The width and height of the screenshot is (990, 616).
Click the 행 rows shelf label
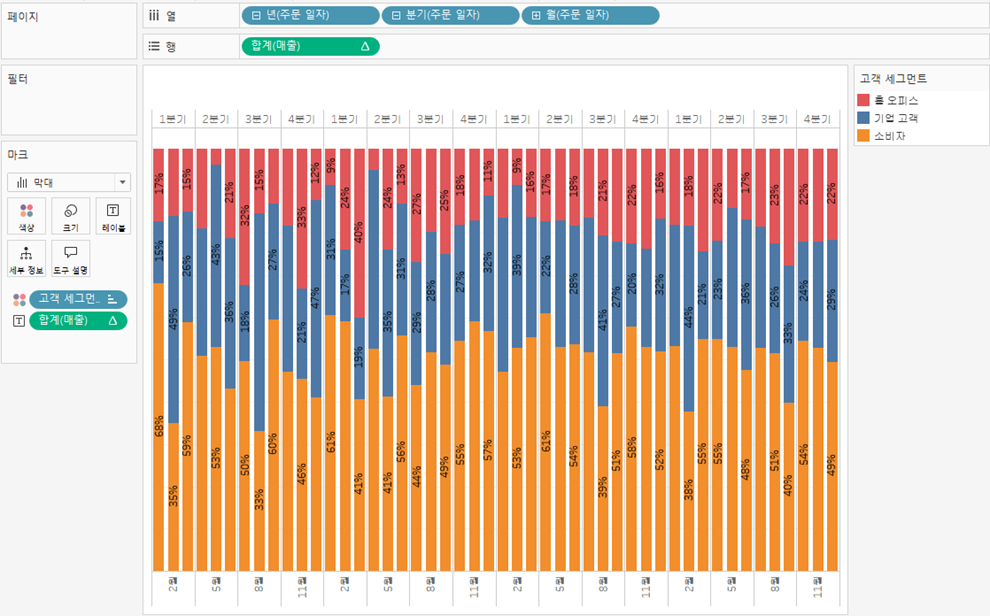coord(171,46)
